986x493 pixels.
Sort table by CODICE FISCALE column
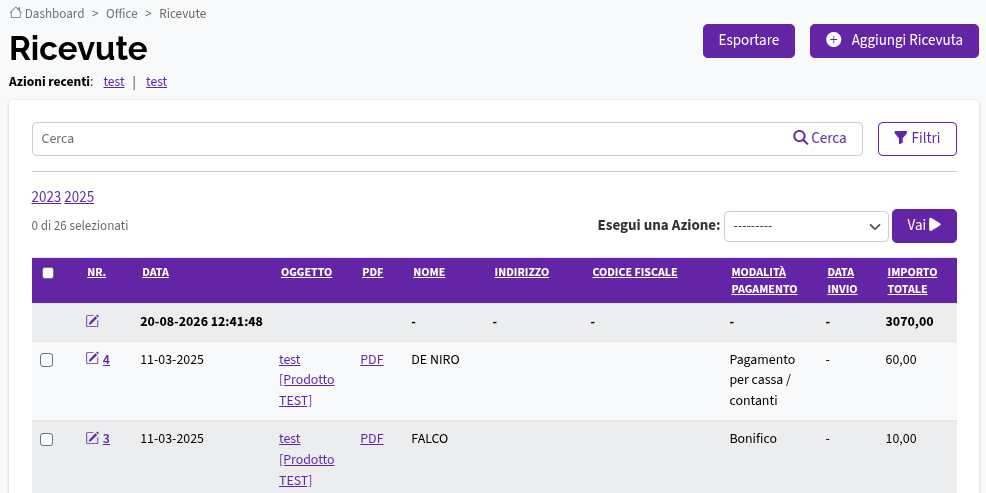(634, 272)
